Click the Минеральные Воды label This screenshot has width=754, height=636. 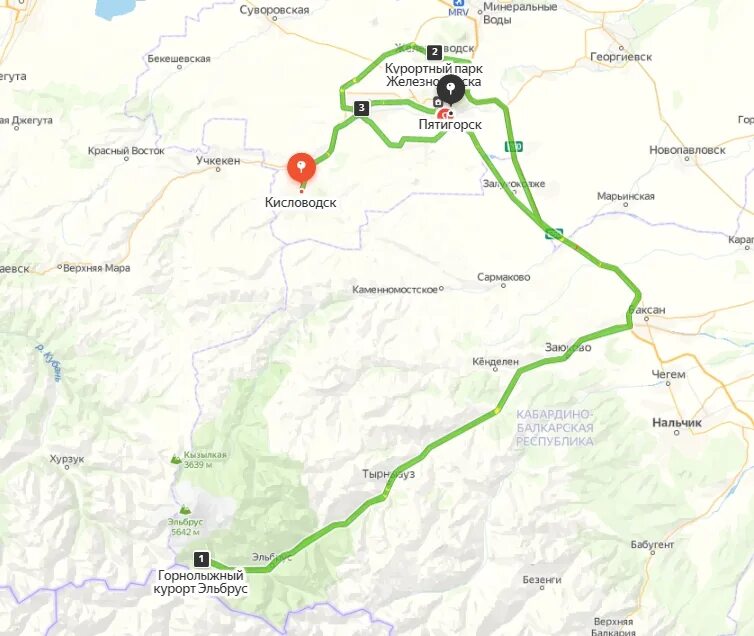point(519,13)
